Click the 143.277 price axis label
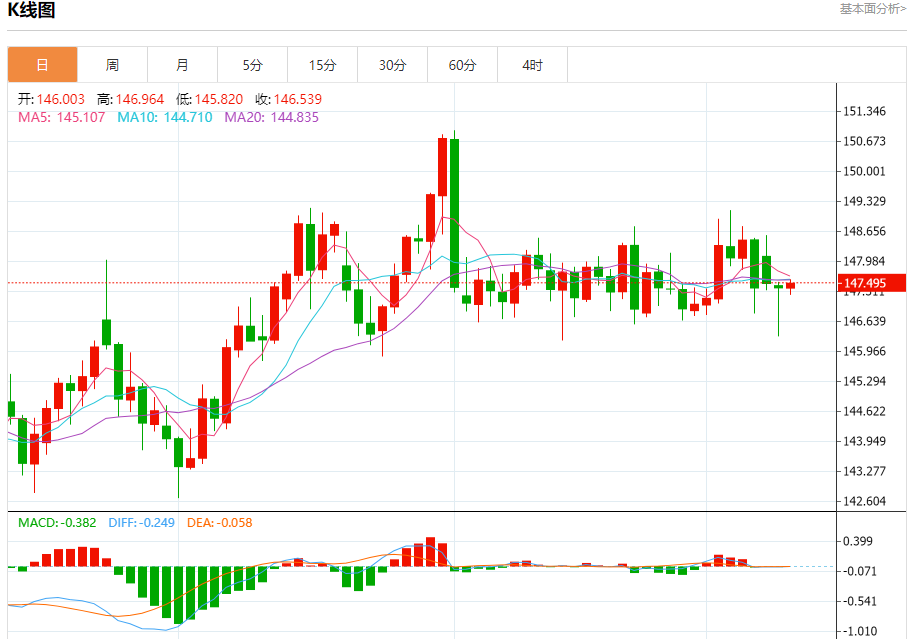The width and height of the screenshot is (911, 639). coord(865,471)
